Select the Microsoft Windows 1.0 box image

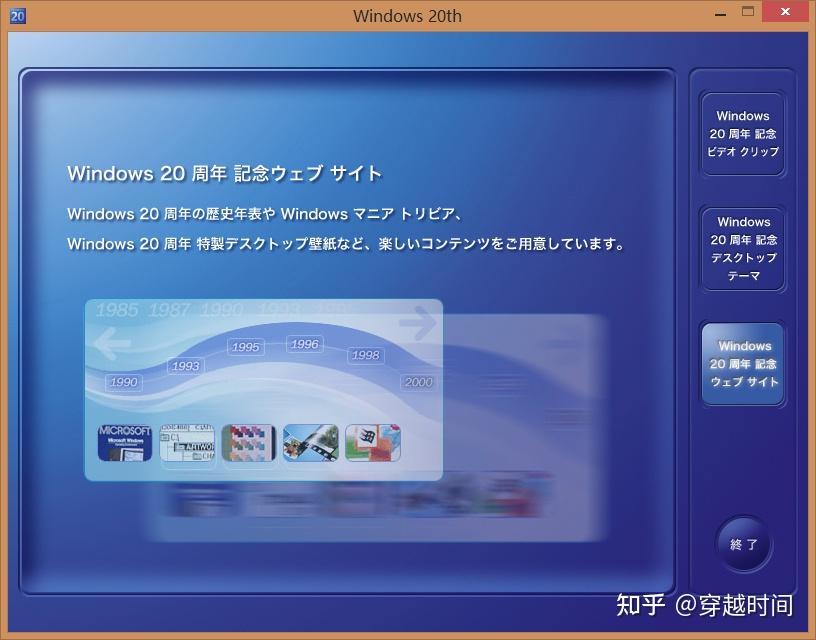tap(122, 443)
